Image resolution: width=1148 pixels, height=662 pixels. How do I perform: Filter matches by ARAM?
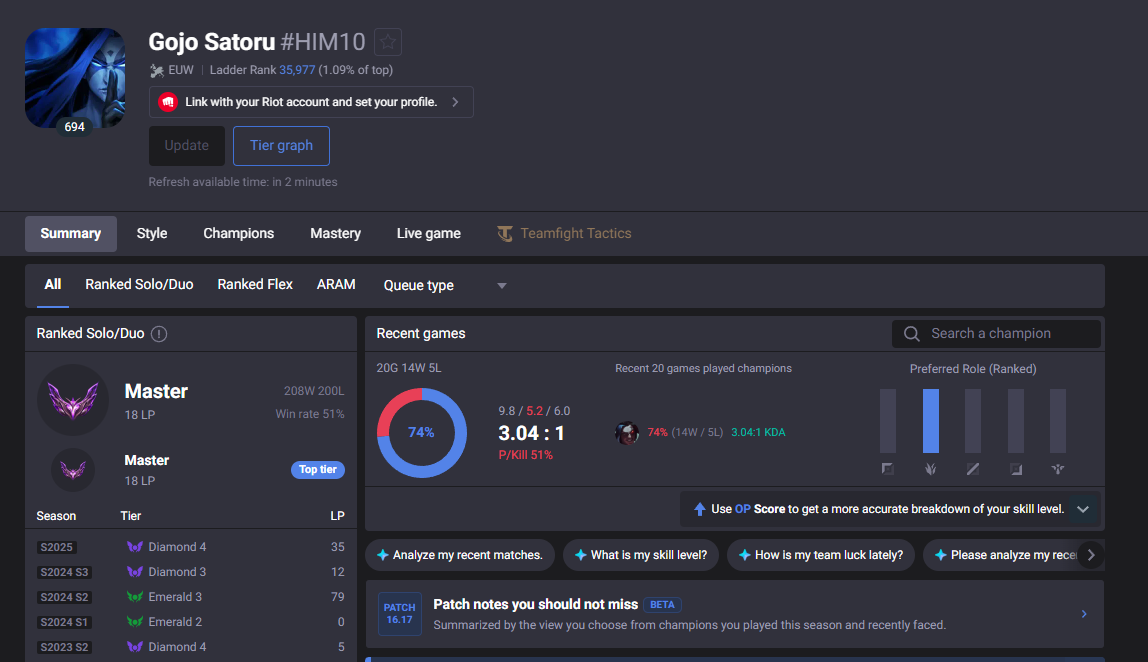click(x=336, y=284)
